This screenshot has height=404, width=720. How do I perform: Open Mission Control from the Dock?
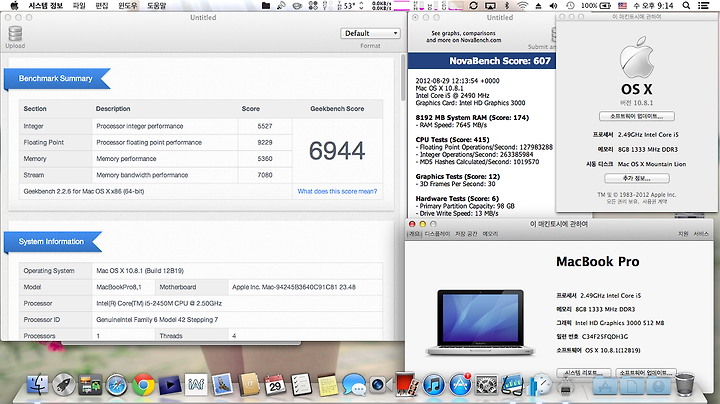pos(90,385)
